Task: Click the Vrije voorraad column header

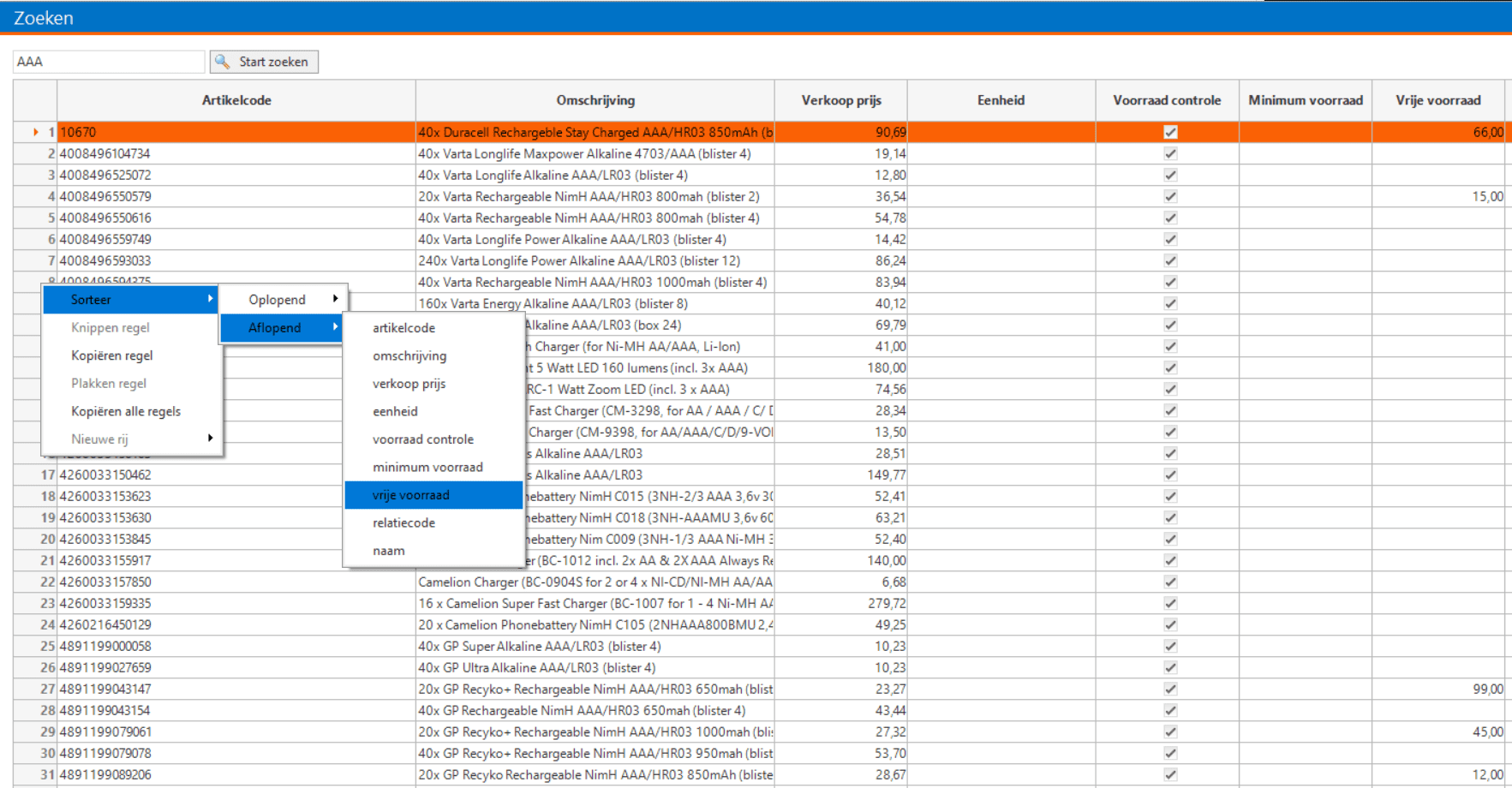Action: click(1438, 100)
